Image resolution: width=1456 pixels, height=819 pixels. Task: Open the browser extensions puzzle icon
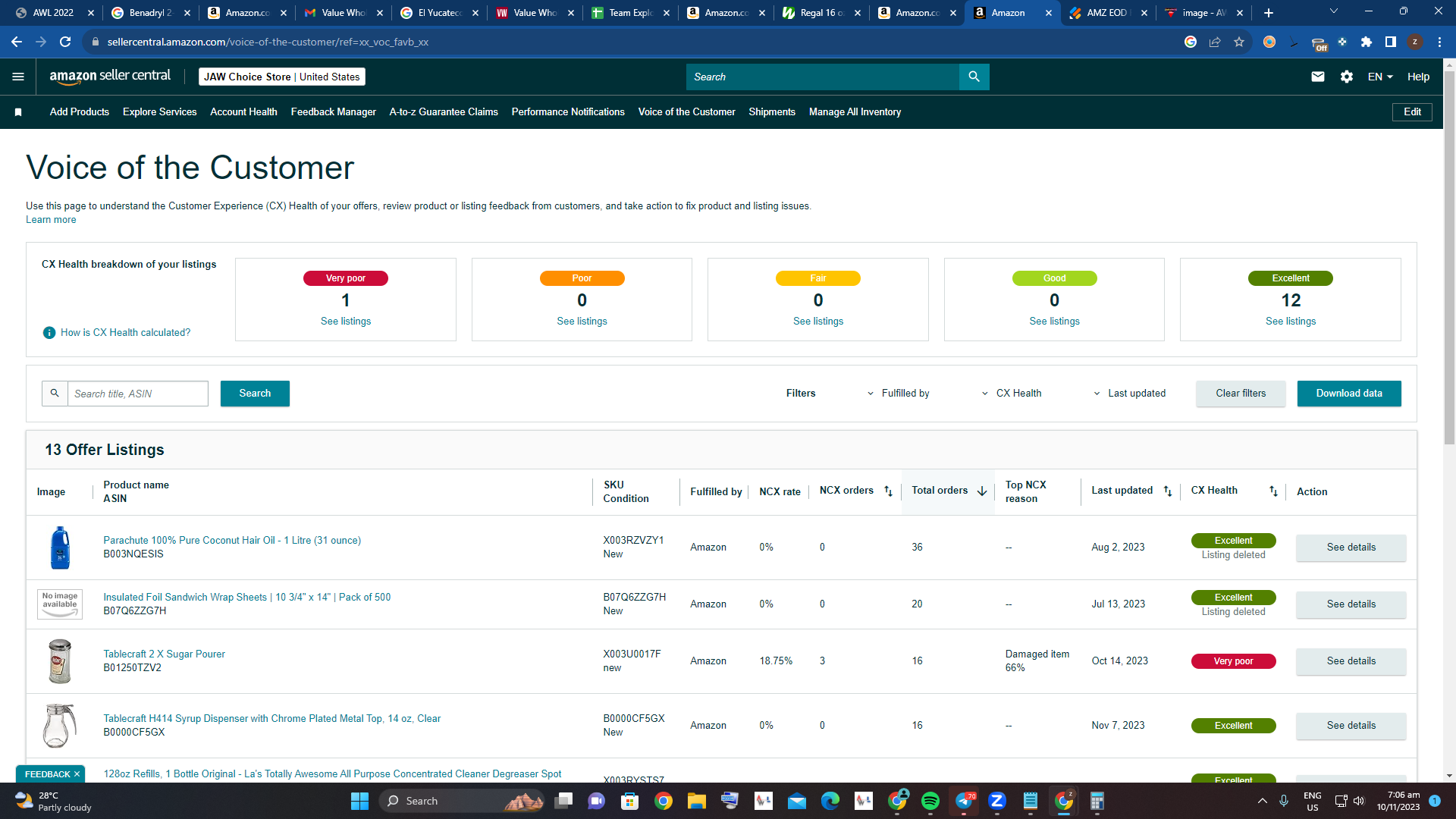[x=1367, y=42]
